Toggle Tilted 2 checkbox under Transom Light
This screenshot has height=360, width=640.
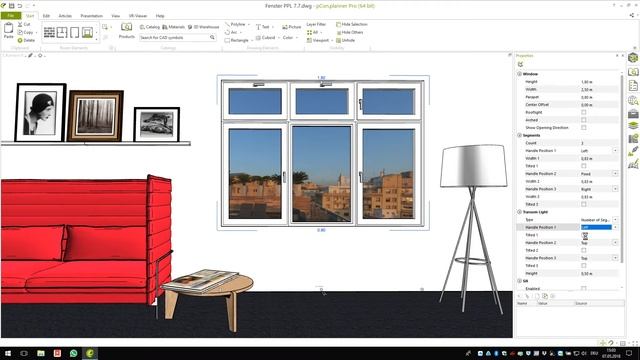584,250
